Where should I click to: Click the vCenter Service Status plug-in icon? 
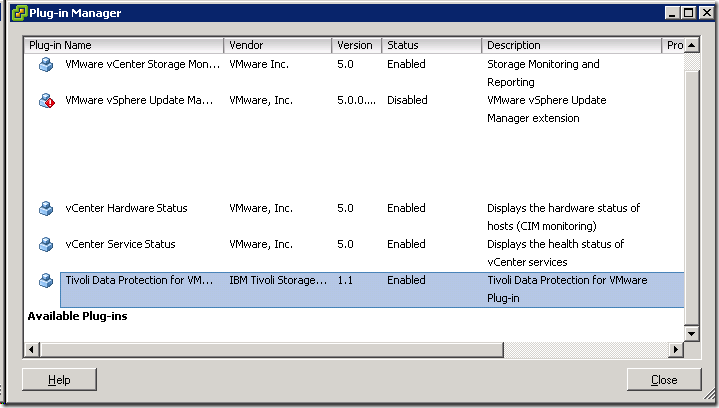coord(46,245)
